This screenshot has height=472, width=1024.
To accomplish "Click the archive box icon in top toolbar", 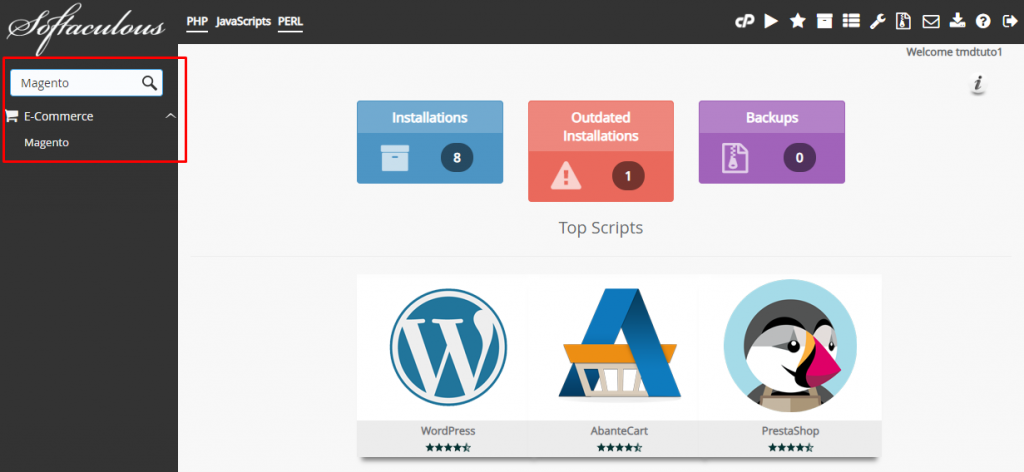I will pyautogui.click(x=824, y=21).
